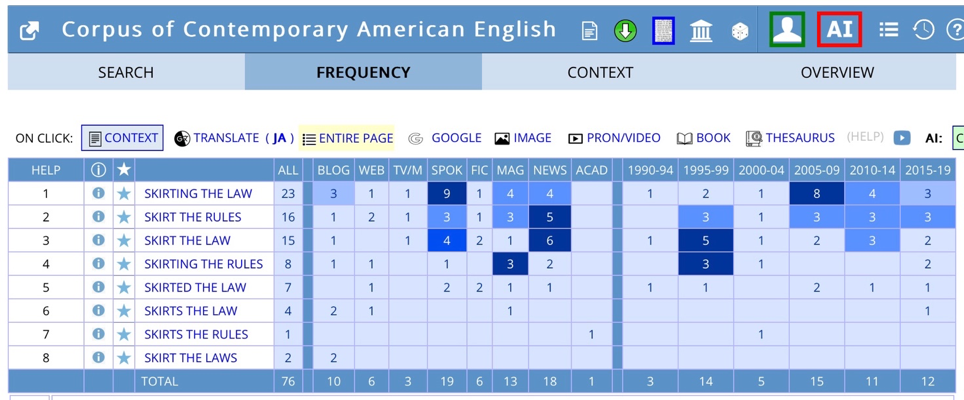Switch to the OVERVIEW tab

click(x=837, y=73)
